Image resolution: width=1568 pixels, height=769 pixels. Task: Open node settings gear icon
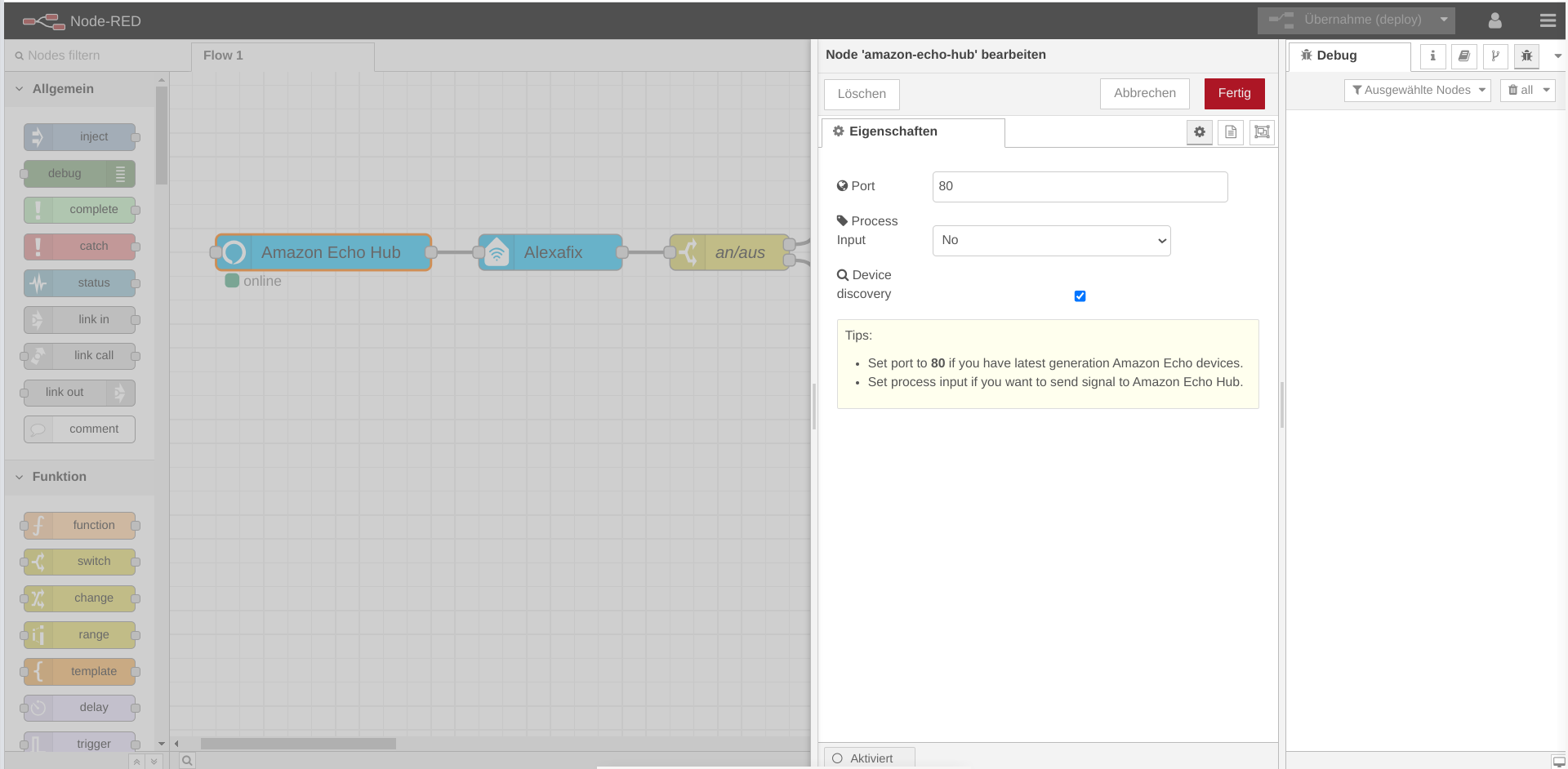coord(1199,132)
